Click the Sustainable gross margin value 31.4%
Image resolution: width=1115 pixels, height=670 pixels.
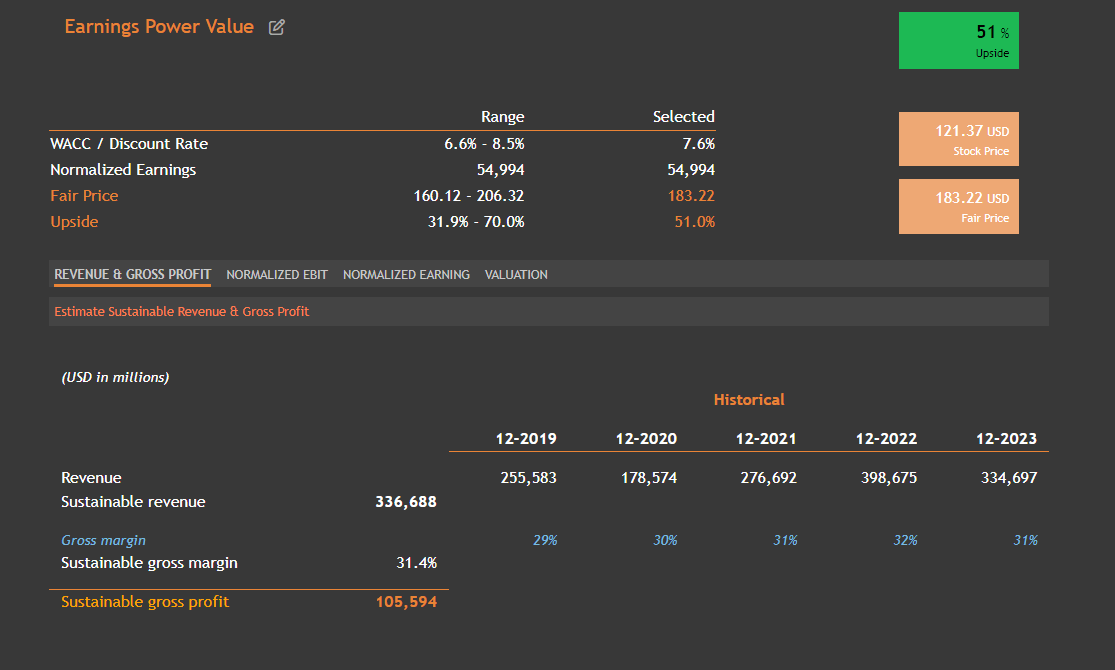pos(416,563)
